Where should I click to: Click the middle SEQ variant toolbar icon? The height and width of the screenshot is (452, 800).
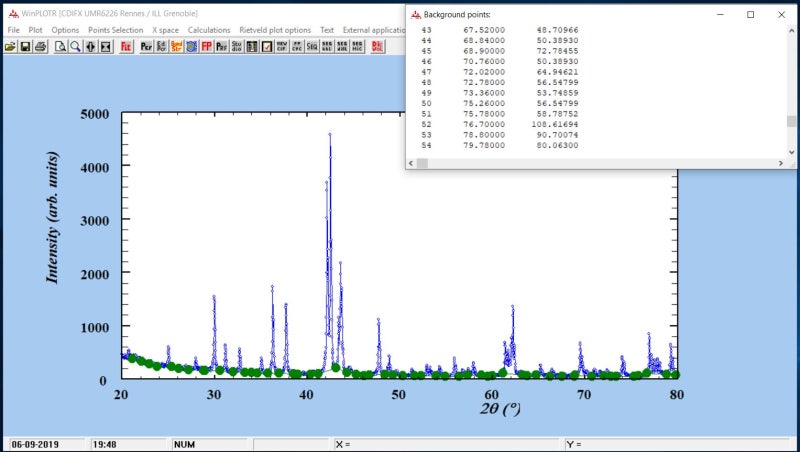pos(342,46)
